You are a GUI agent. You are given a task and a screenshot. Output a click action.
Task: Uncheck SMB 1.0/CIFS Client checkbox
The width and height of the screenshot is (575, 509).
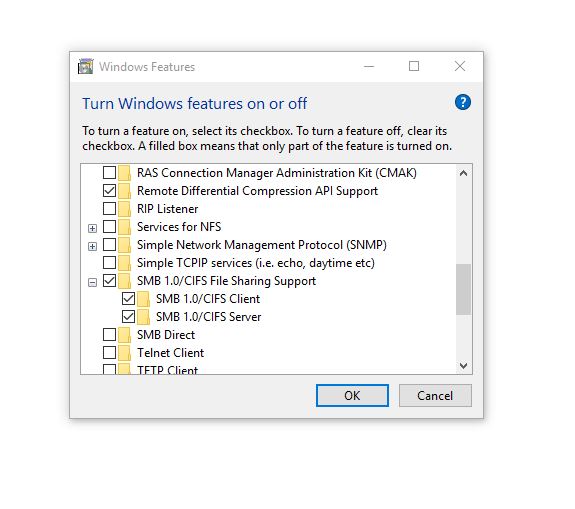point(128,299)
